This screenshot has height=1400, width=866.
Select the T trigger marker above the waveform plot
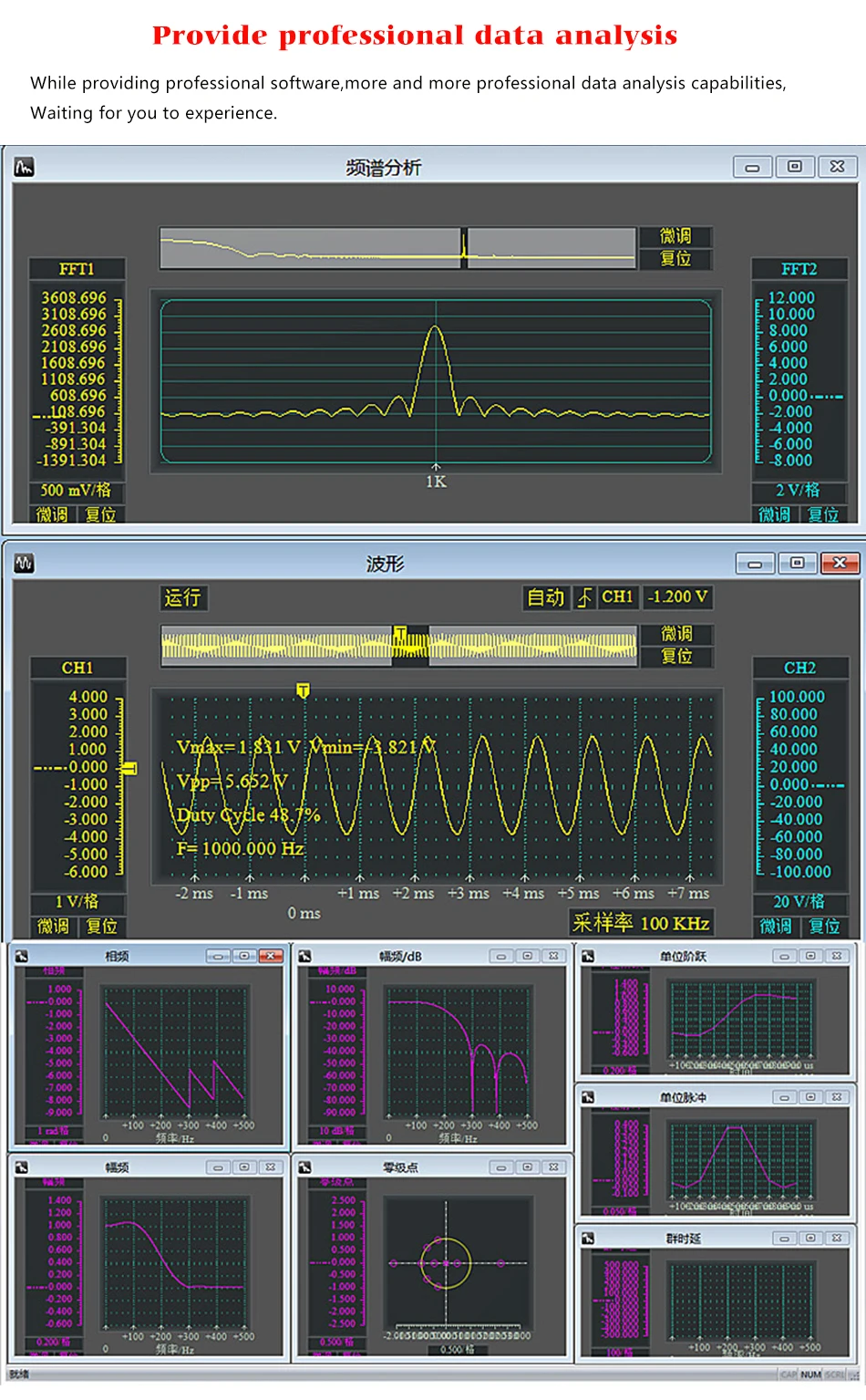click(x=304, y=690)
